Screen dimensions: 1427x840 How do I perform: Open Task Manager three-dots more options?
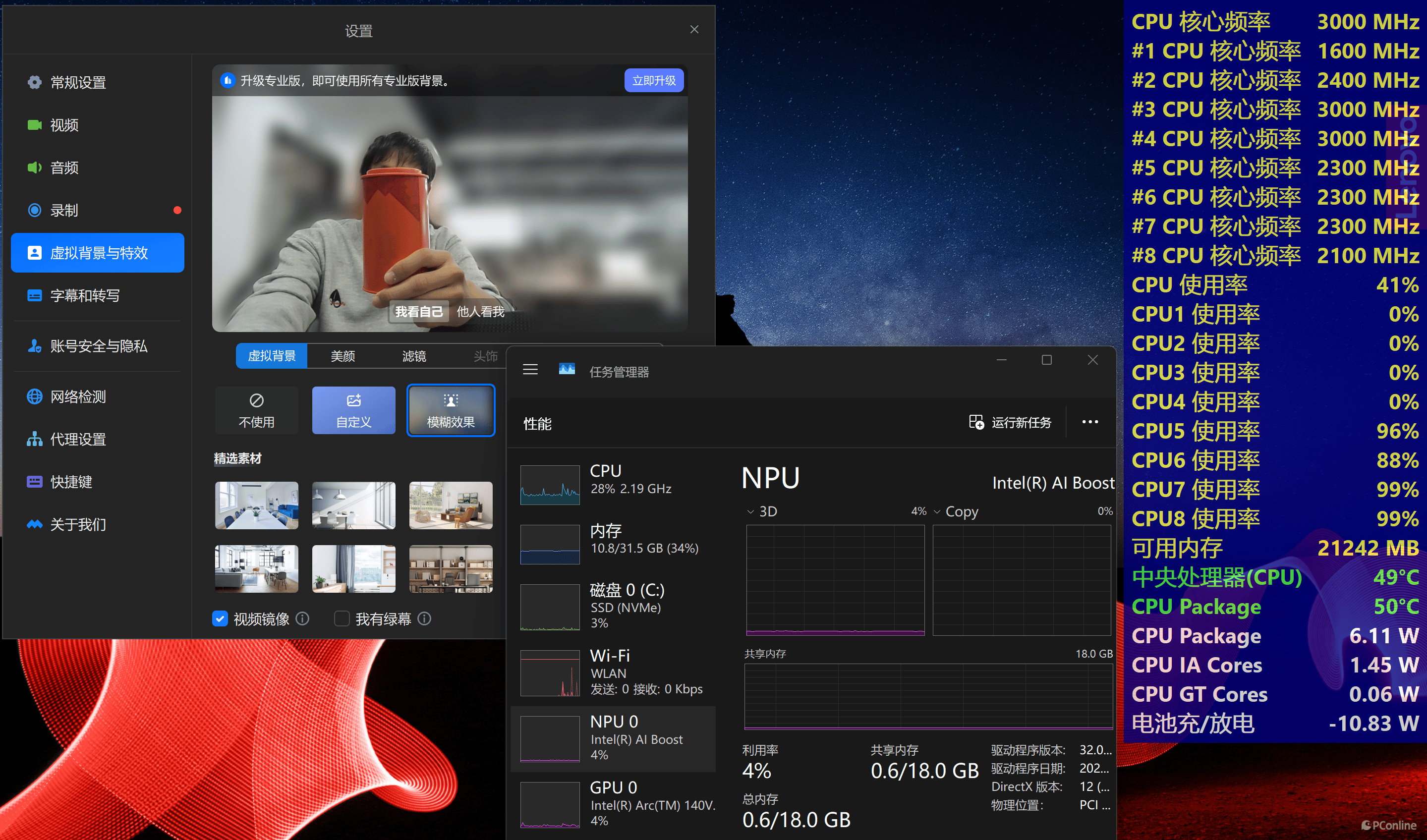pos(1089,422)
